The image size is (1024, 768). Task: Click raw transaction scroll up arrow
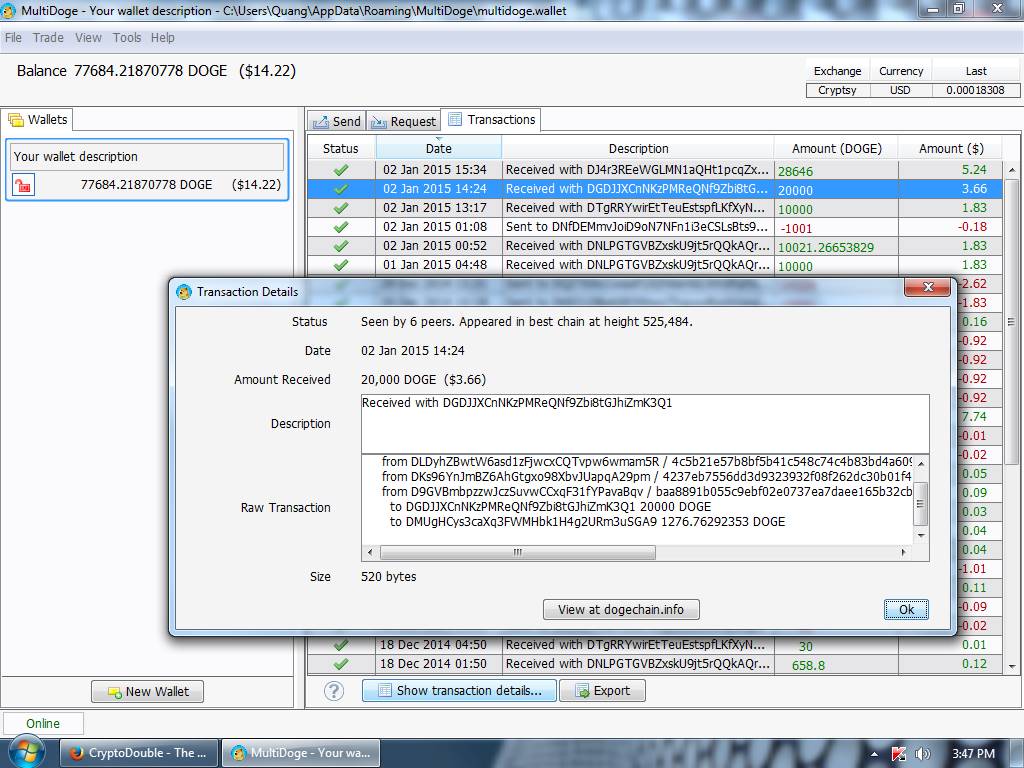click(x=921, y=464)
